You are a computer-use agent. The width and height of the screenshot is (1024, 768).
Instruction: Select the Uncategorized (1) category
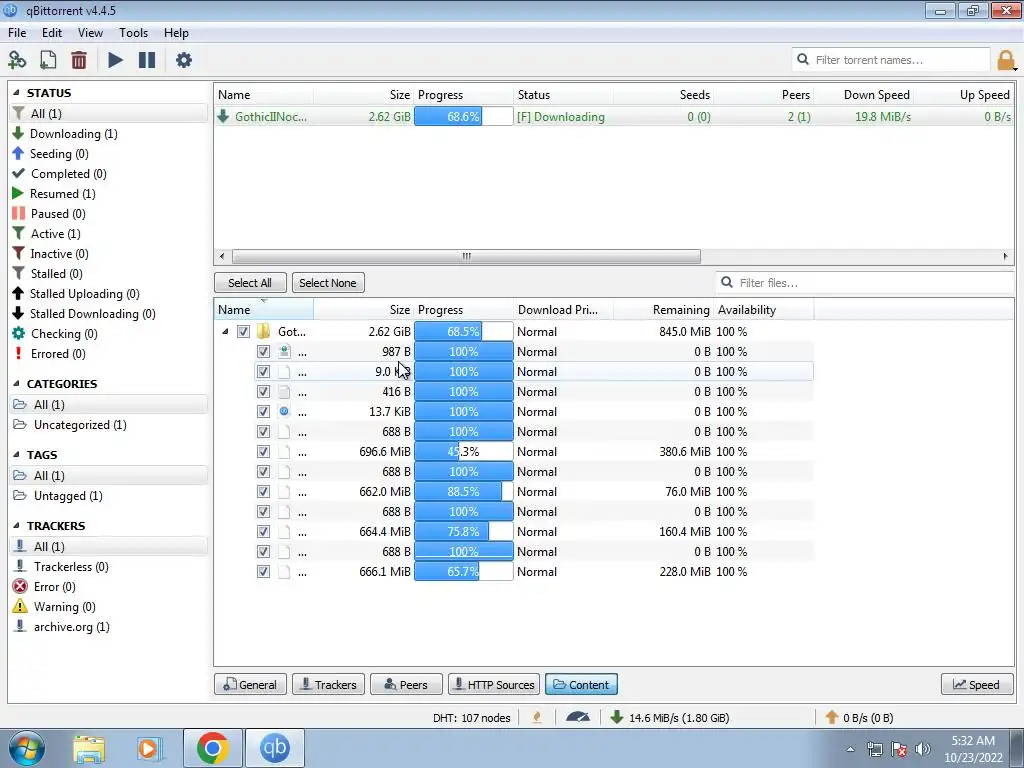click(x=80, y=425)
